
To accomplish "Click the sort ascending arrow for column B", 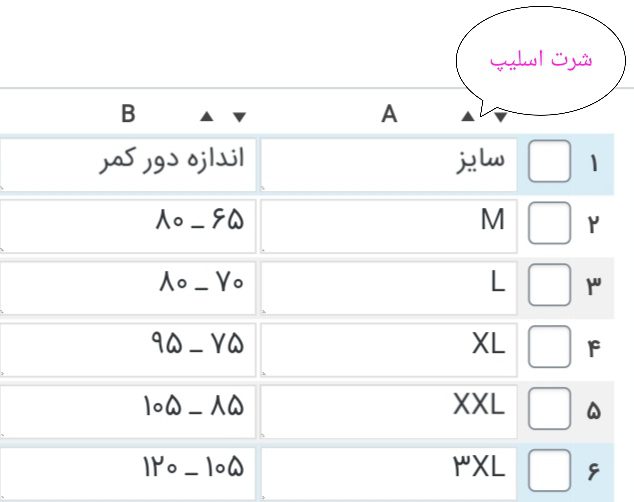I will tap(207, 116).
